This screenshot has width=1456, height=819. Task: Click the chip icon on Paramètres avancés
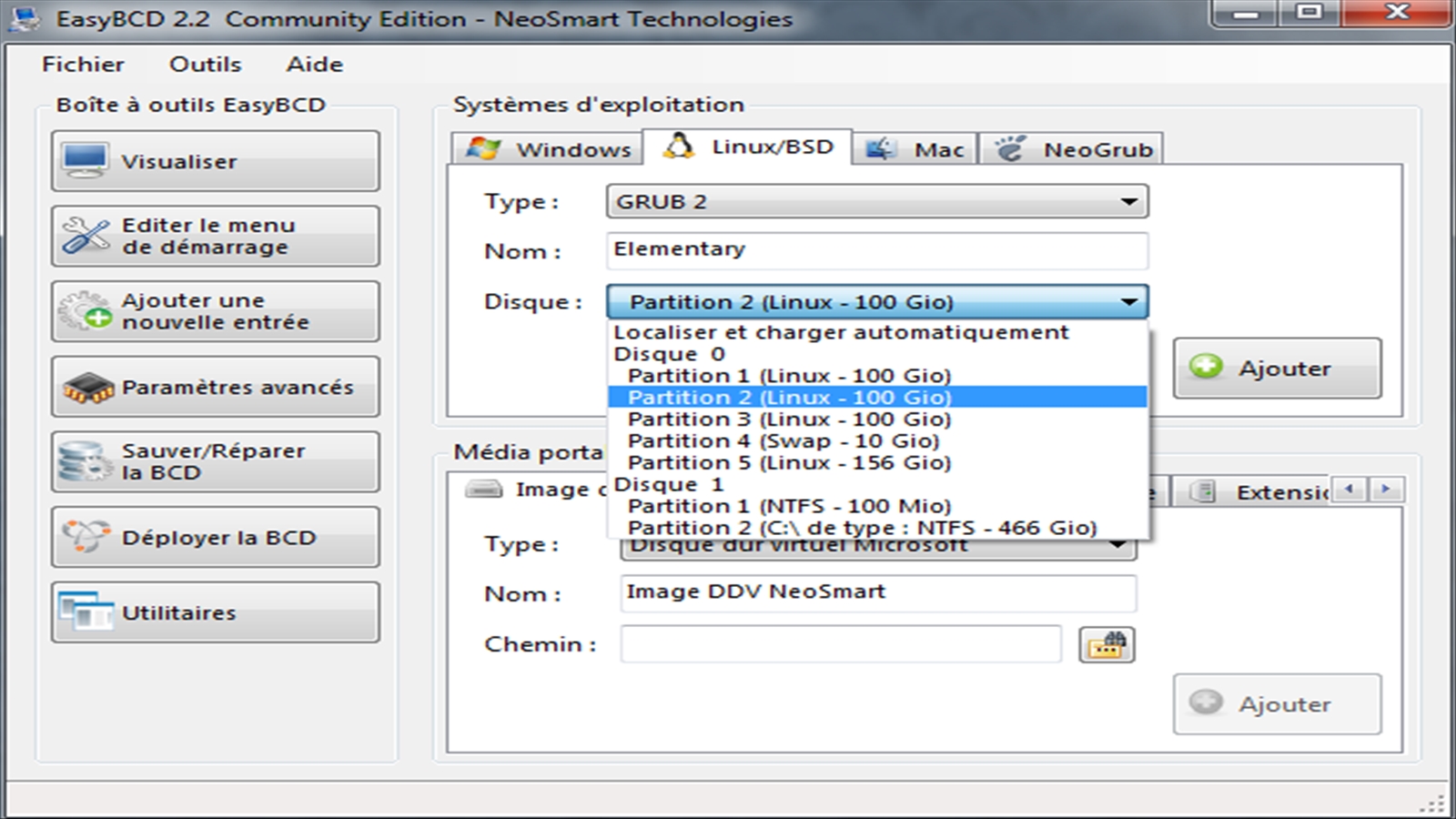pos(87,388)
